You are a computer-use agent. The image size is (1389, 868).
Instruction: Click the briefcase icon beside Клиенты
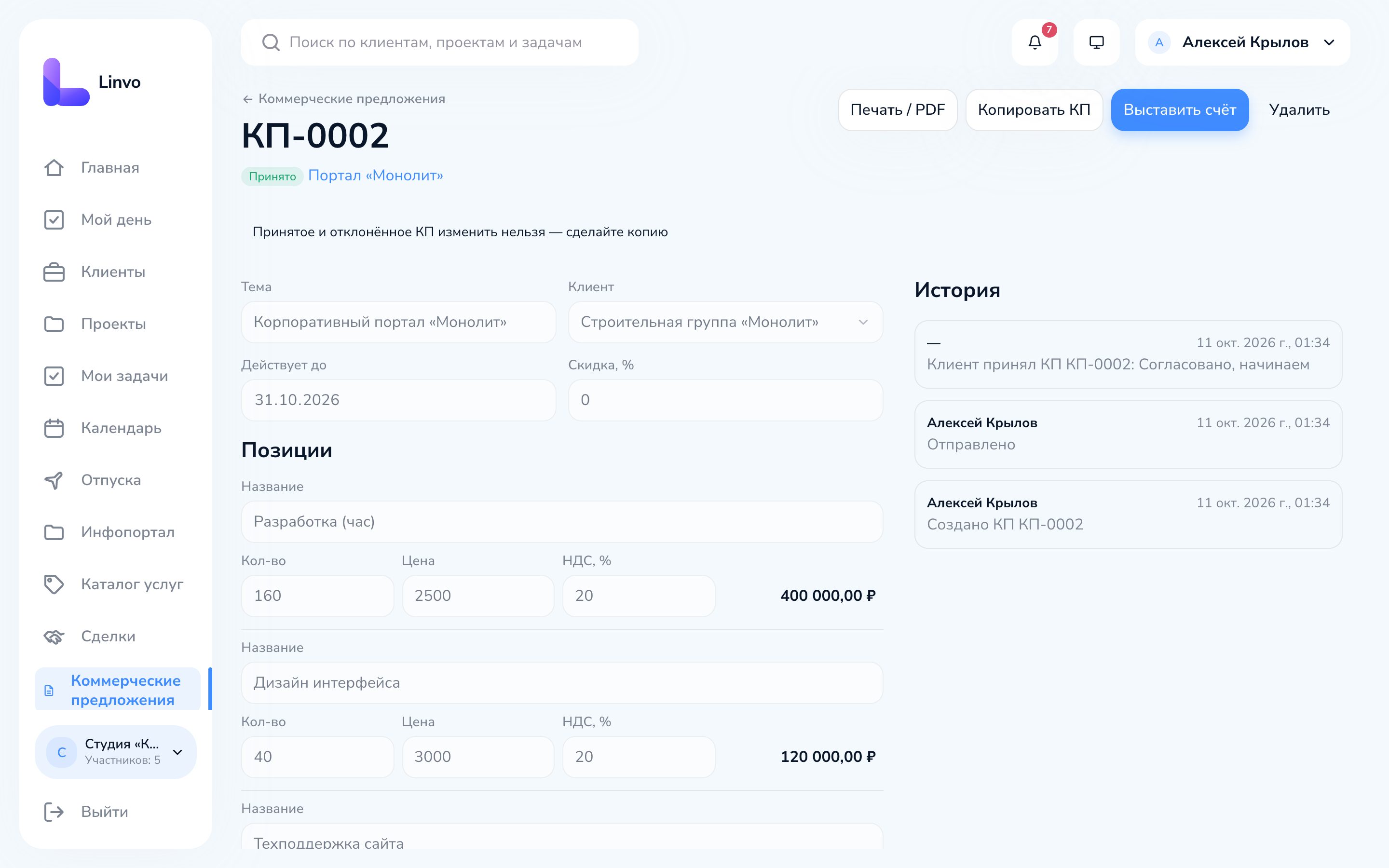pos(54,272)
